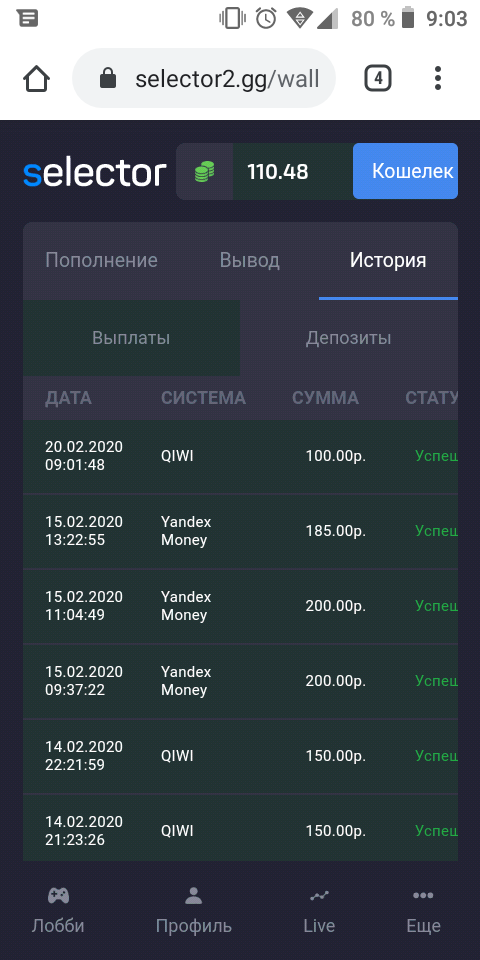Viewport: 480px width, 960px height.
Task: Click the green coins balance icon
Action: pyautogui.click(x=204, y=171)
